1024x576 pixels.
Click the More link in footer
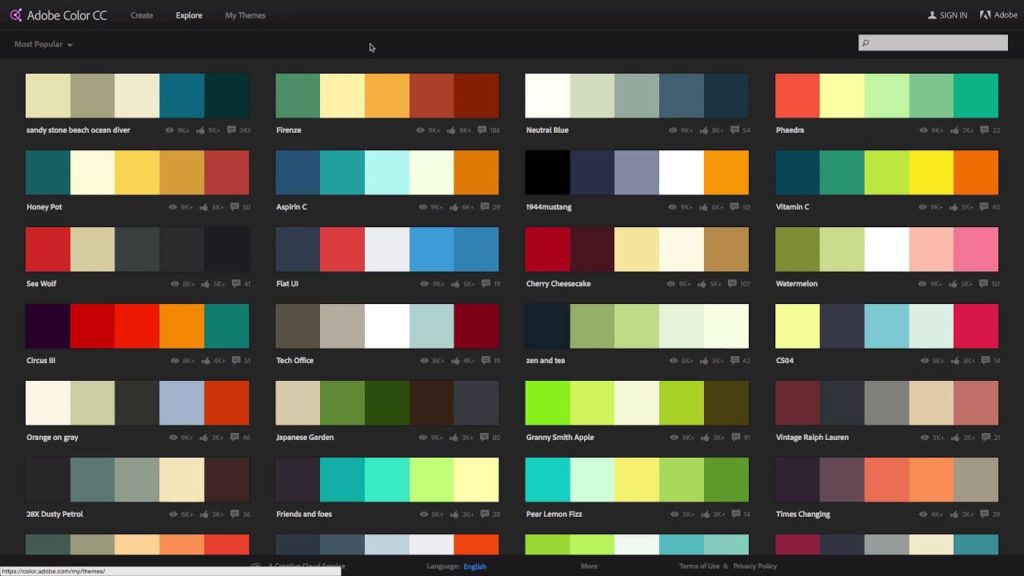coord(589,566)
